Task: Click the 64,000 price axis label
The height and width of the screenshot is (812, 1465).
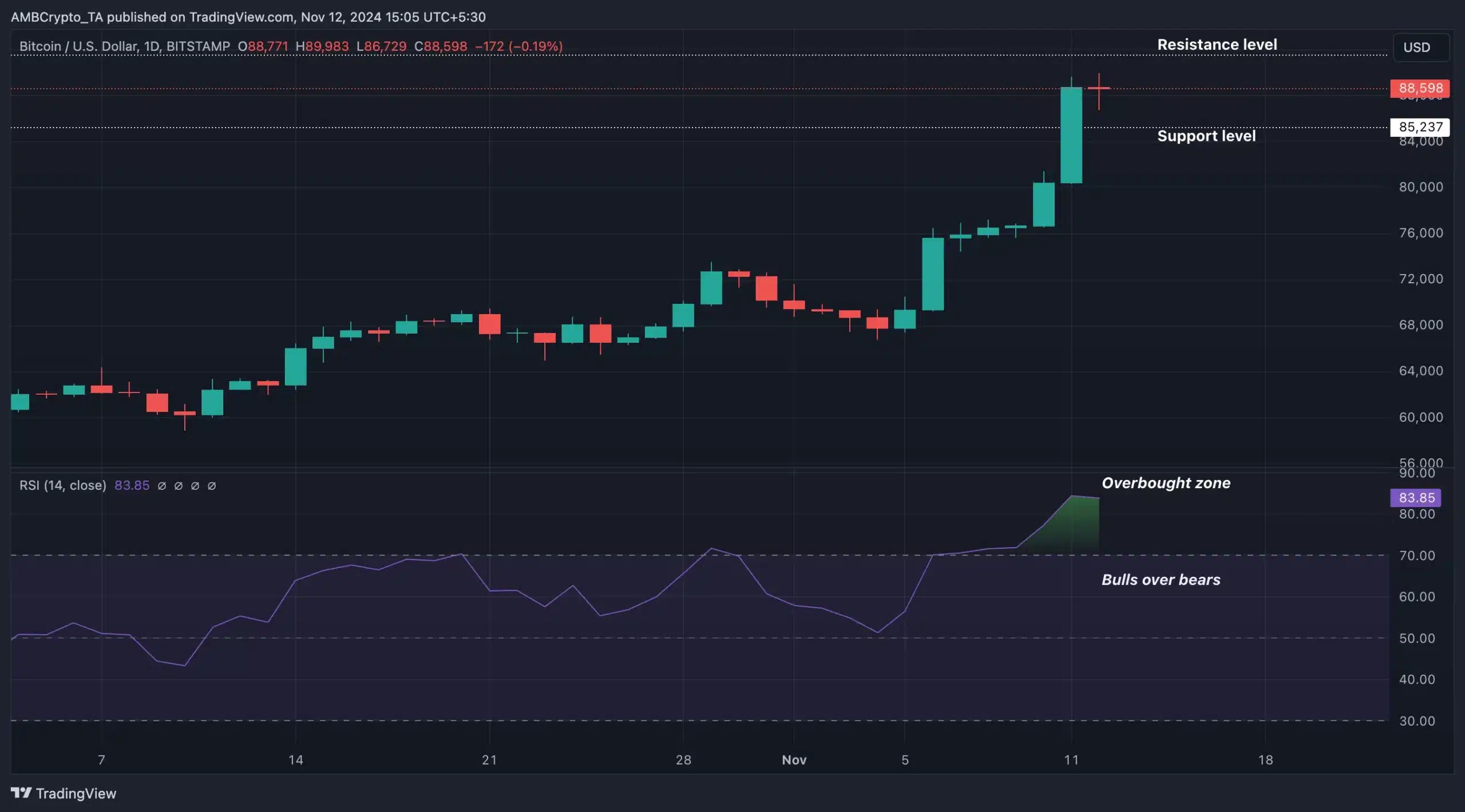Action: (1420, 371)
